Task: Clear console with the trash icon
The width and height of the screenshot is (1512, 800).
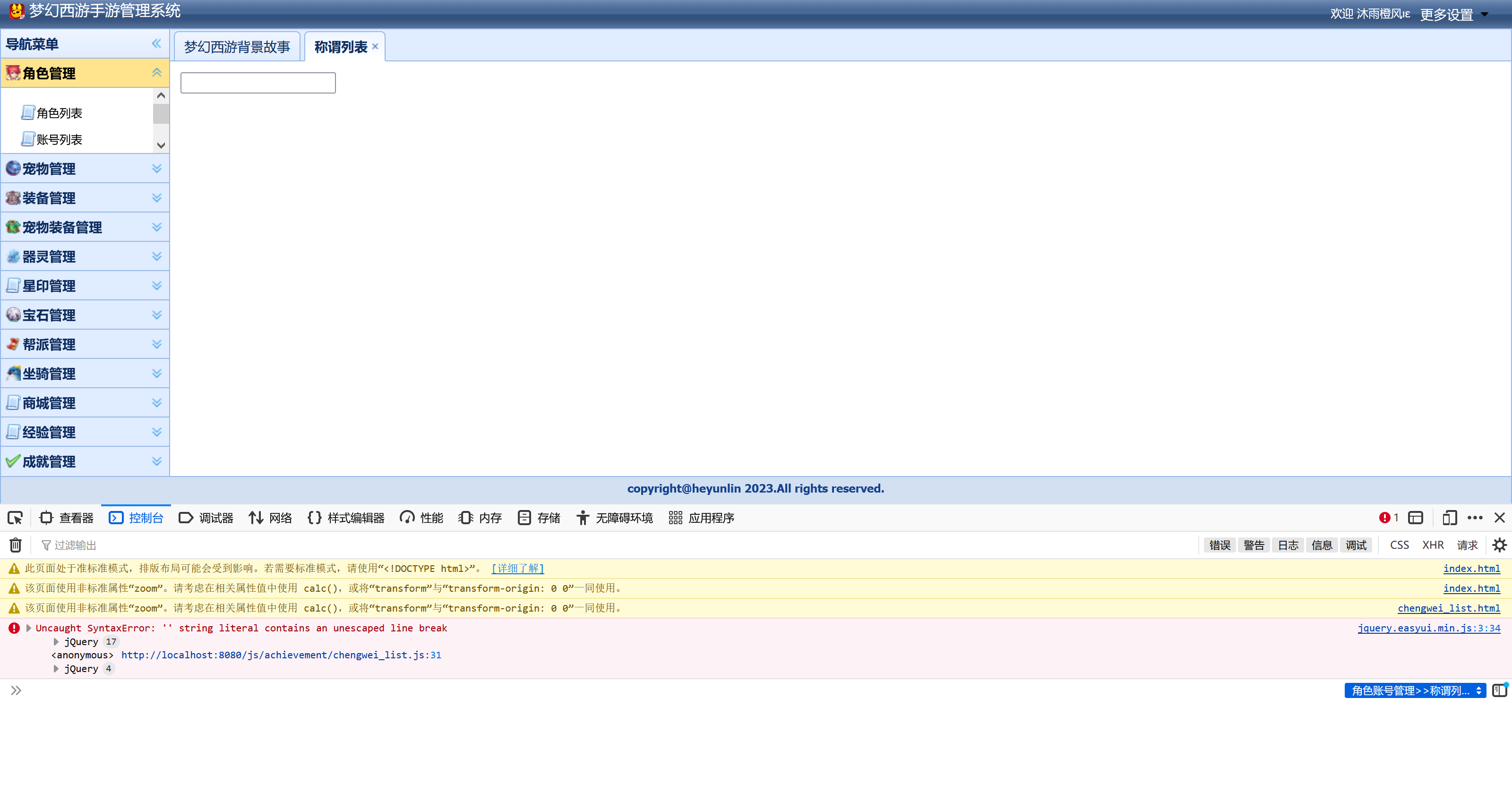Action: click(16, 545)
